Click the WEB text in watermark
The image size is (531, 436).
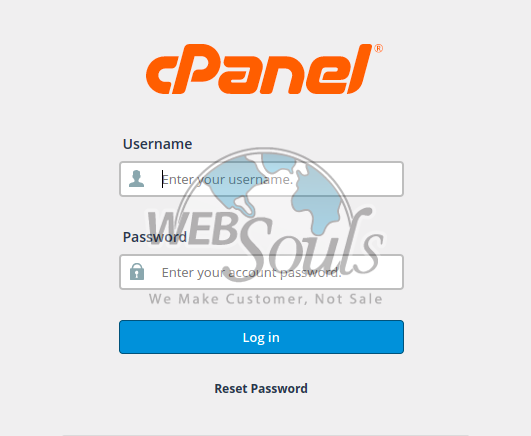click(192, 228)
